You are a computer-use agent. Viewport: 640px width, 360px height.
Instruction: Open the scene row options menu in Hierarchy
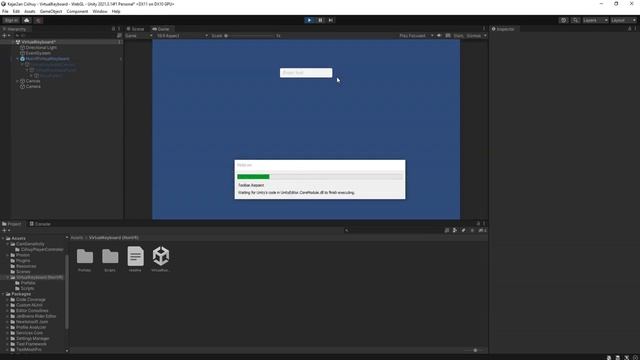tap(119, 42)
